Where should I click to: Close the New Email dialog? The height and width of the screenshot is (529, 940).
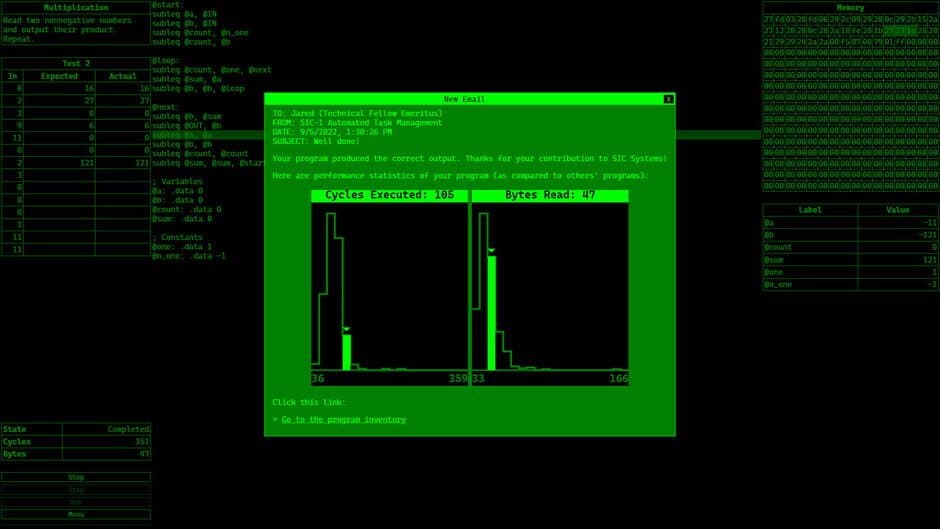[668, 99]
